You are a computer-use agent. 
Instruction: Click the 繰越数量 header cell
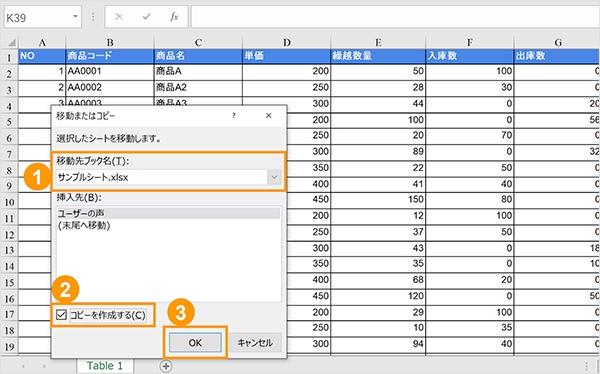(378, 56)
